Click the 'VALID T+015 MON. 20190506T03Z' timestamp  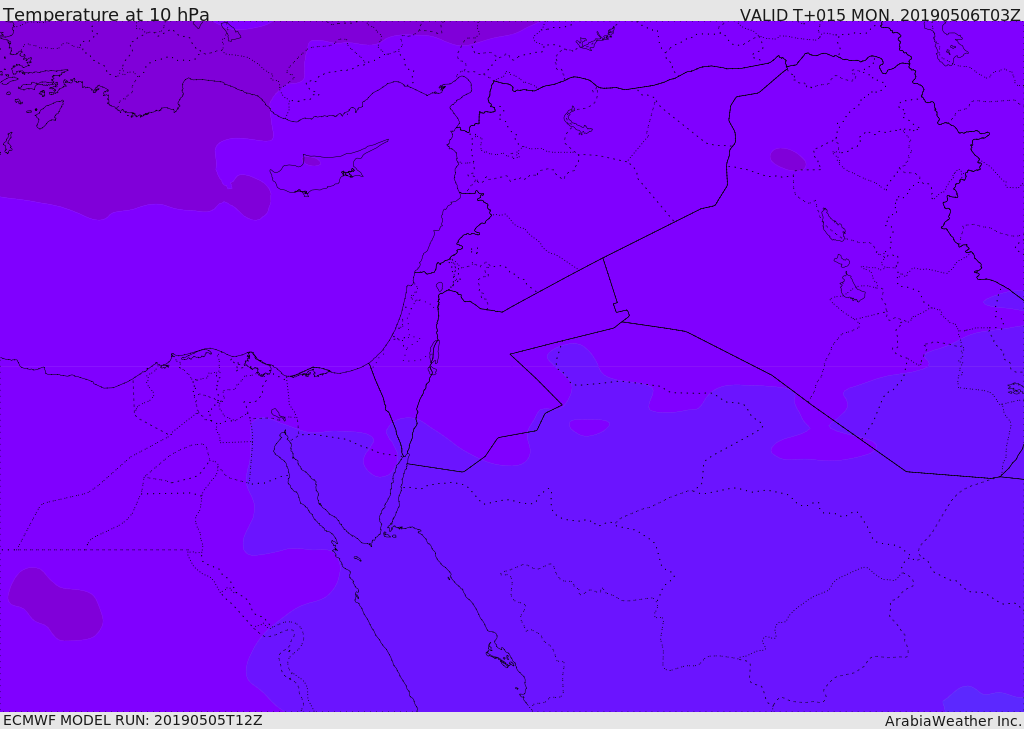pyautogui.click(x=880, y=14)
